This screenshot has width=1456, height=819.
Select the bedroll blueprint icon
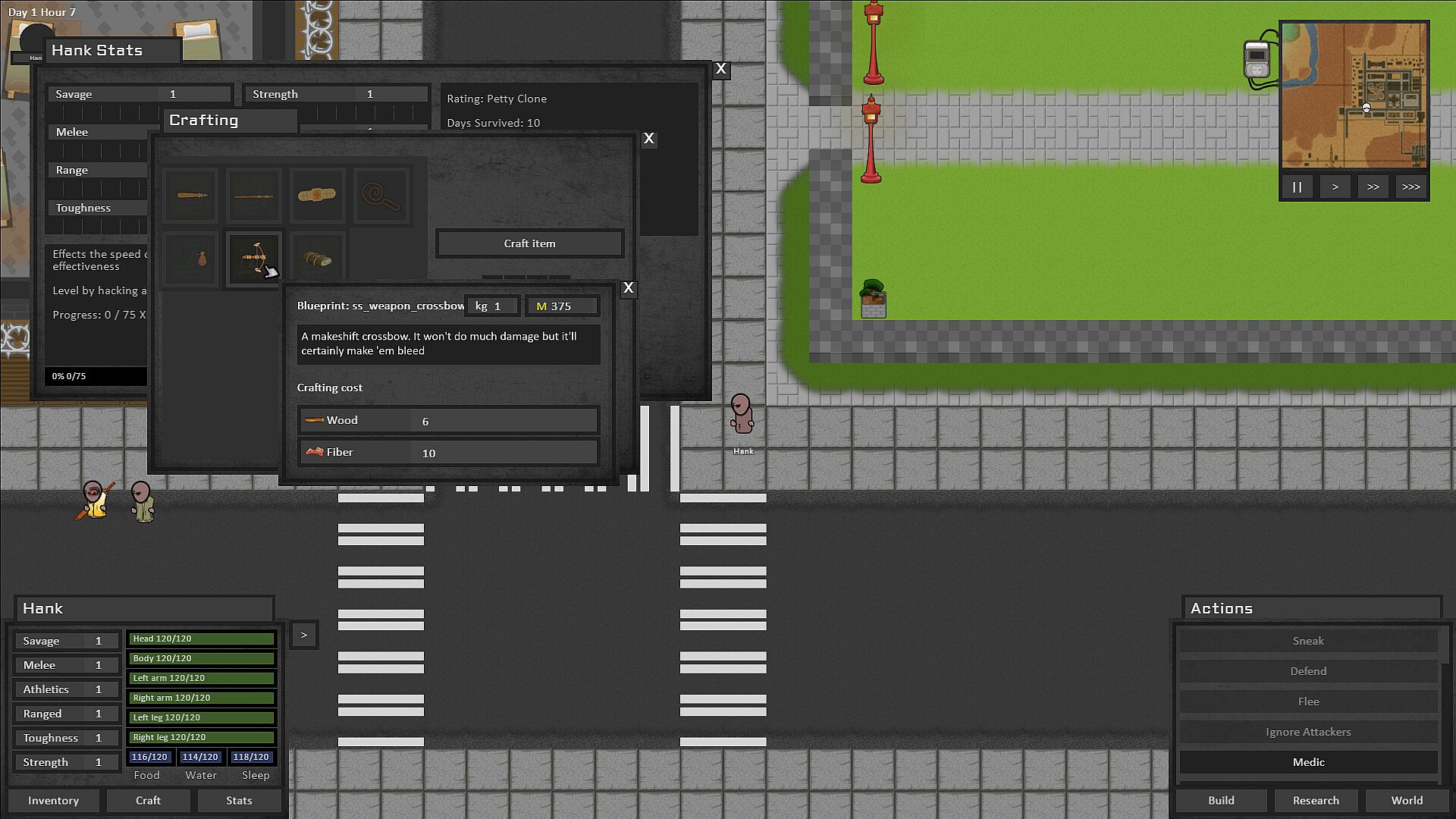[x=316, y=259]
